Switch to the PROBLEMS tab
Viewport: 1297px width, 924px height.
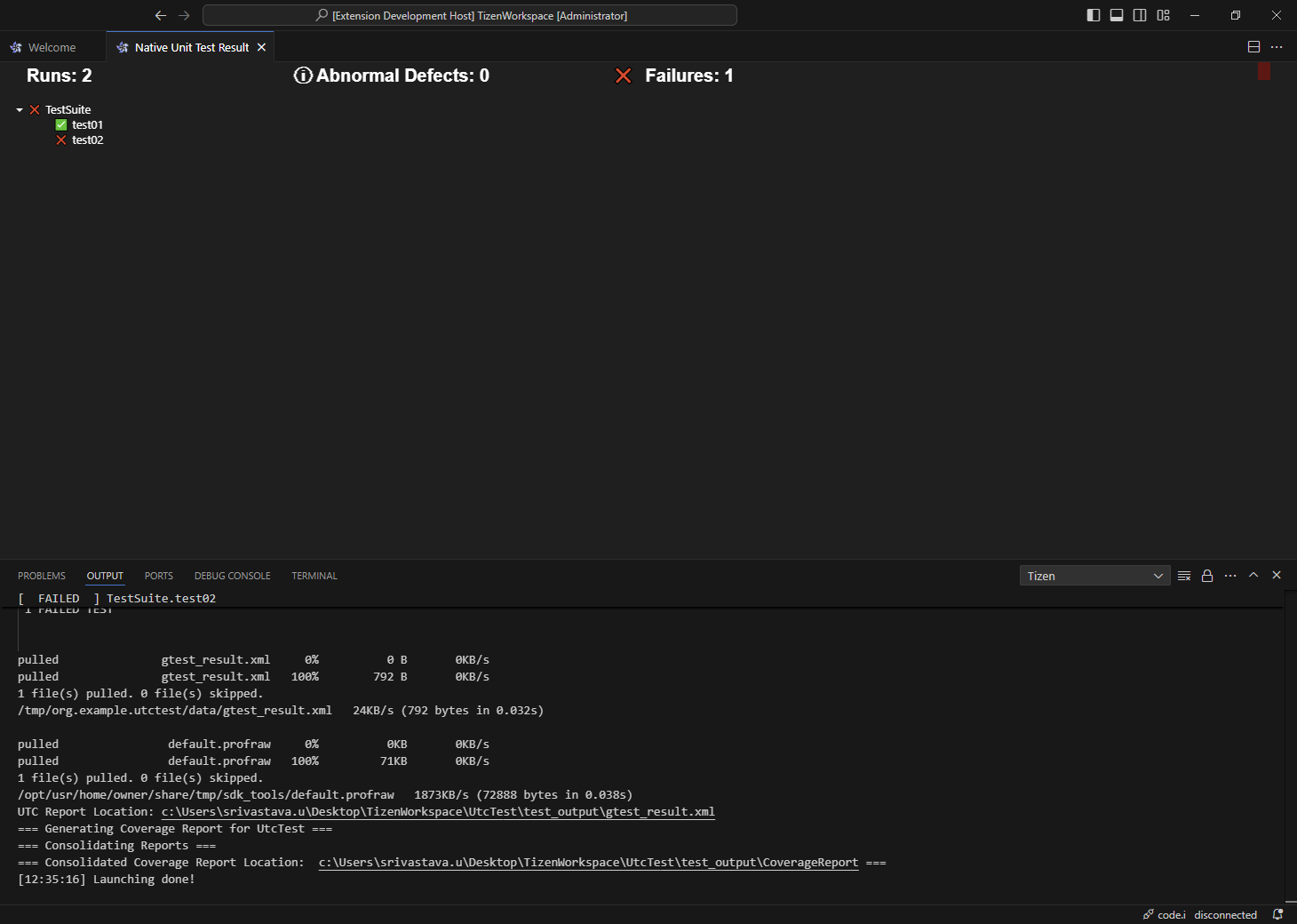(41, 575)
